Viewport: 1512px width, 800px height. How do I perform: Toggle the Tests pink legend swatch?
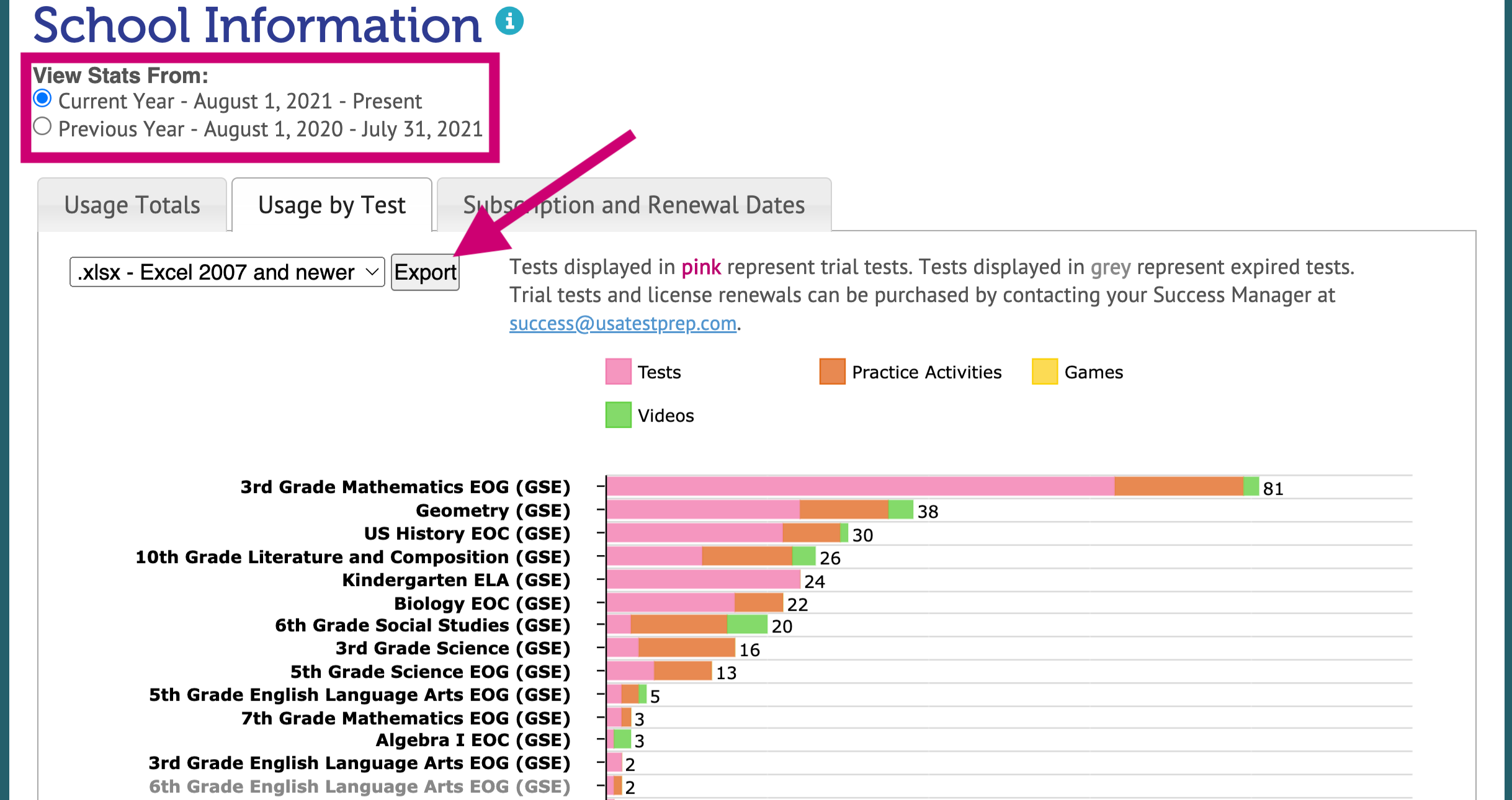[618, 371]
